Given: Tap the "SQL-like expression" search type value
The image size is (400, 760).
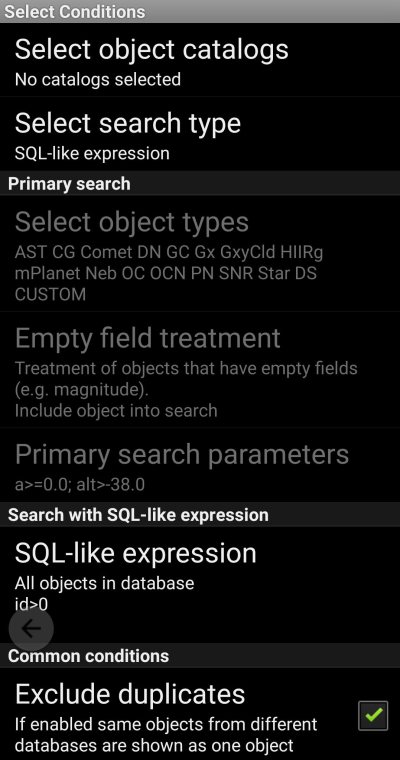Looking at the screenshot, I should 92,154.
